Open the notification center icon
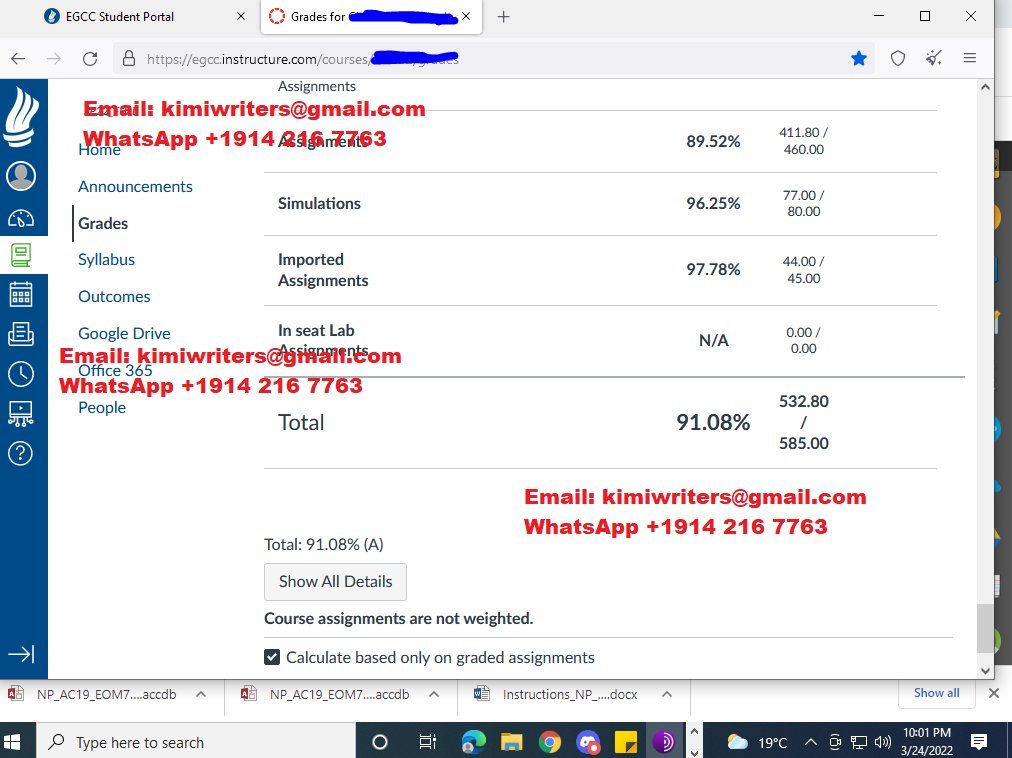The height and width of the screenshot is (758, 1012). 979,741
